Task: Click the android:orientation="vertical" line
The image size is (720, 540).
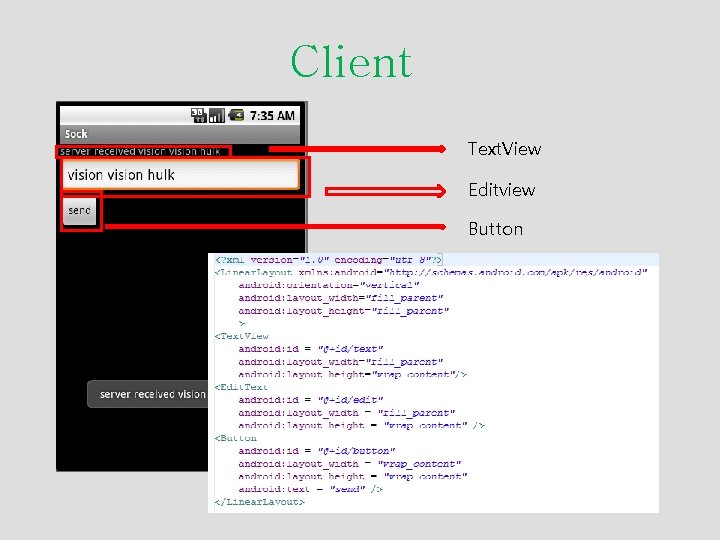Action: click(329, 285)
